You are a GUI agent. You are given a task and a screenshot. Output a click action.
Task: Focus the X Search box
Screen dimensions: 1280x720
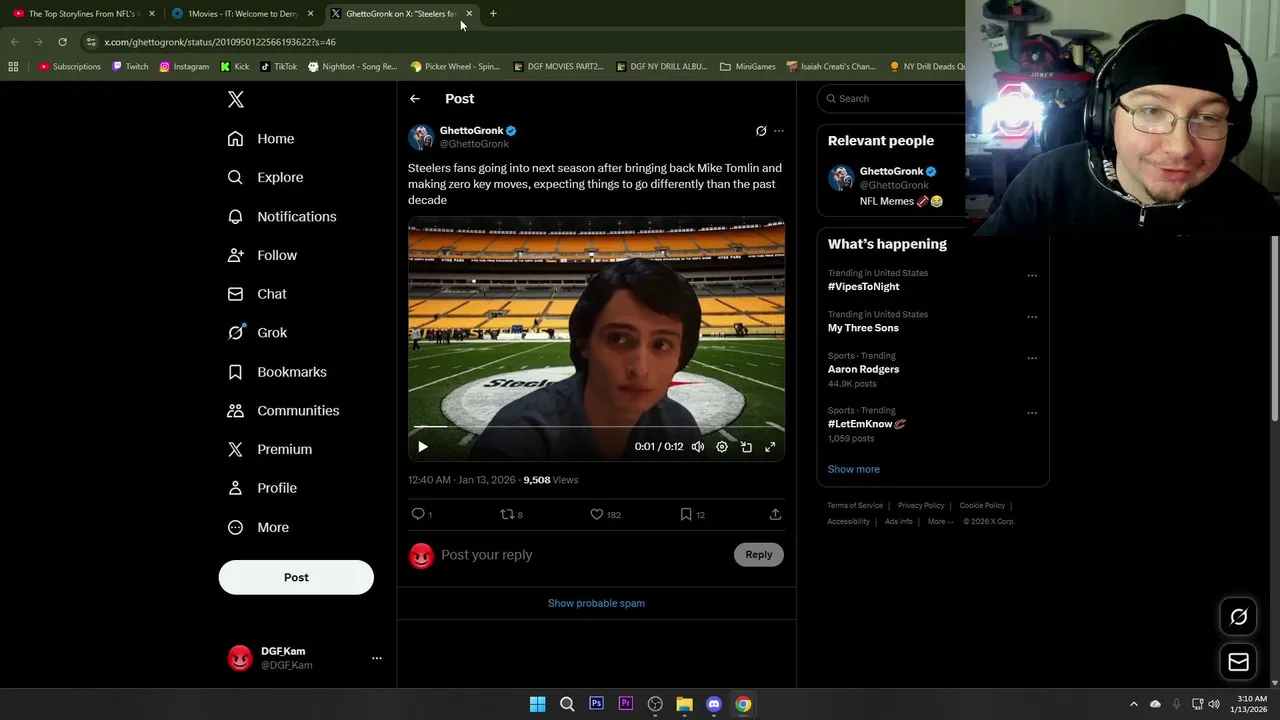pyautogui.click(x=893, y=99)
